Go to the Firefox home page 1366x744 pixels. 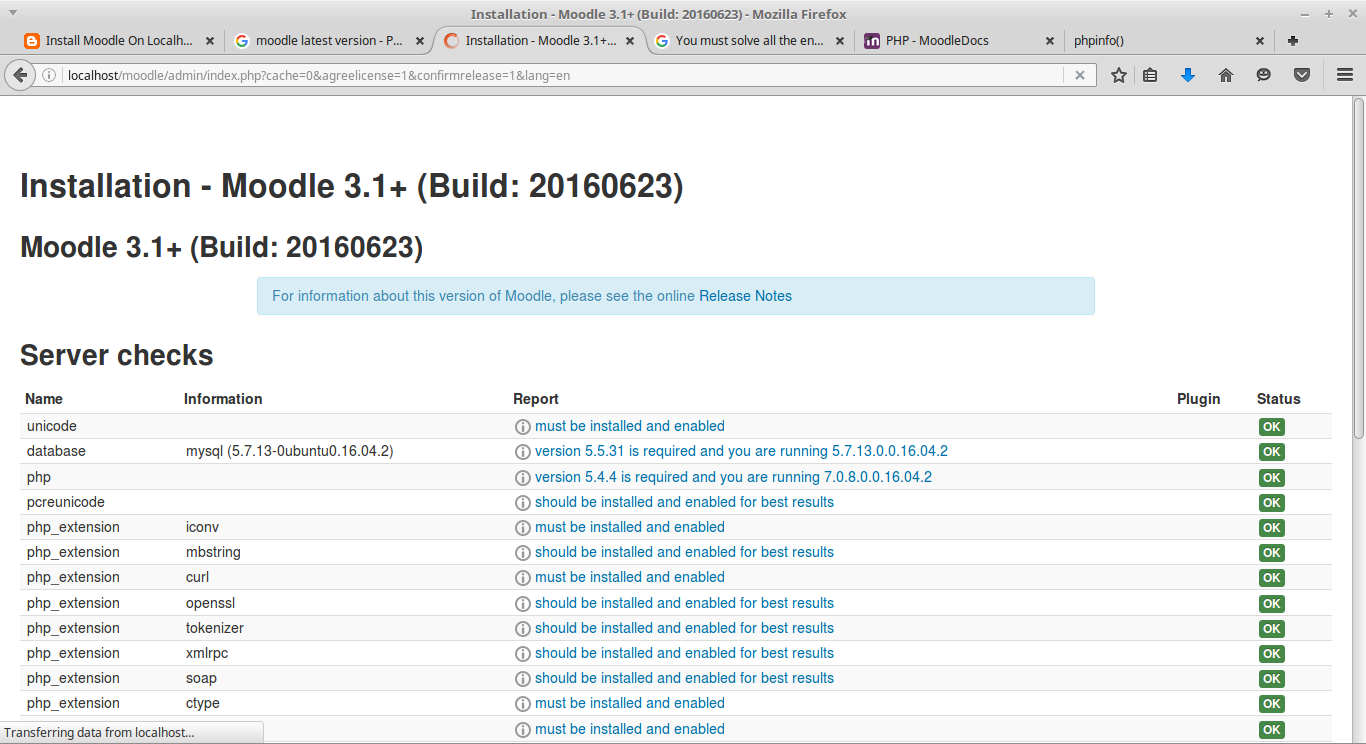point(1226,75)
